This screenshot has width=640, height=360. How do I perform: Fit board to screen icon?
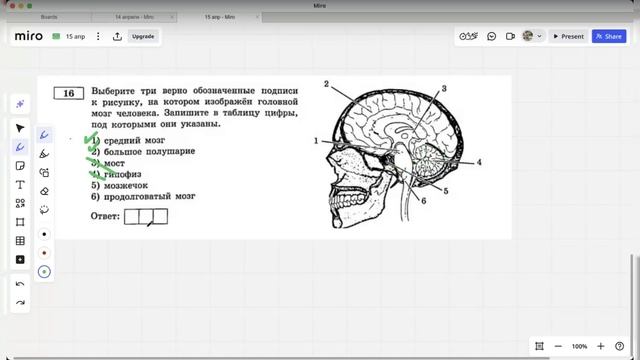540,346
